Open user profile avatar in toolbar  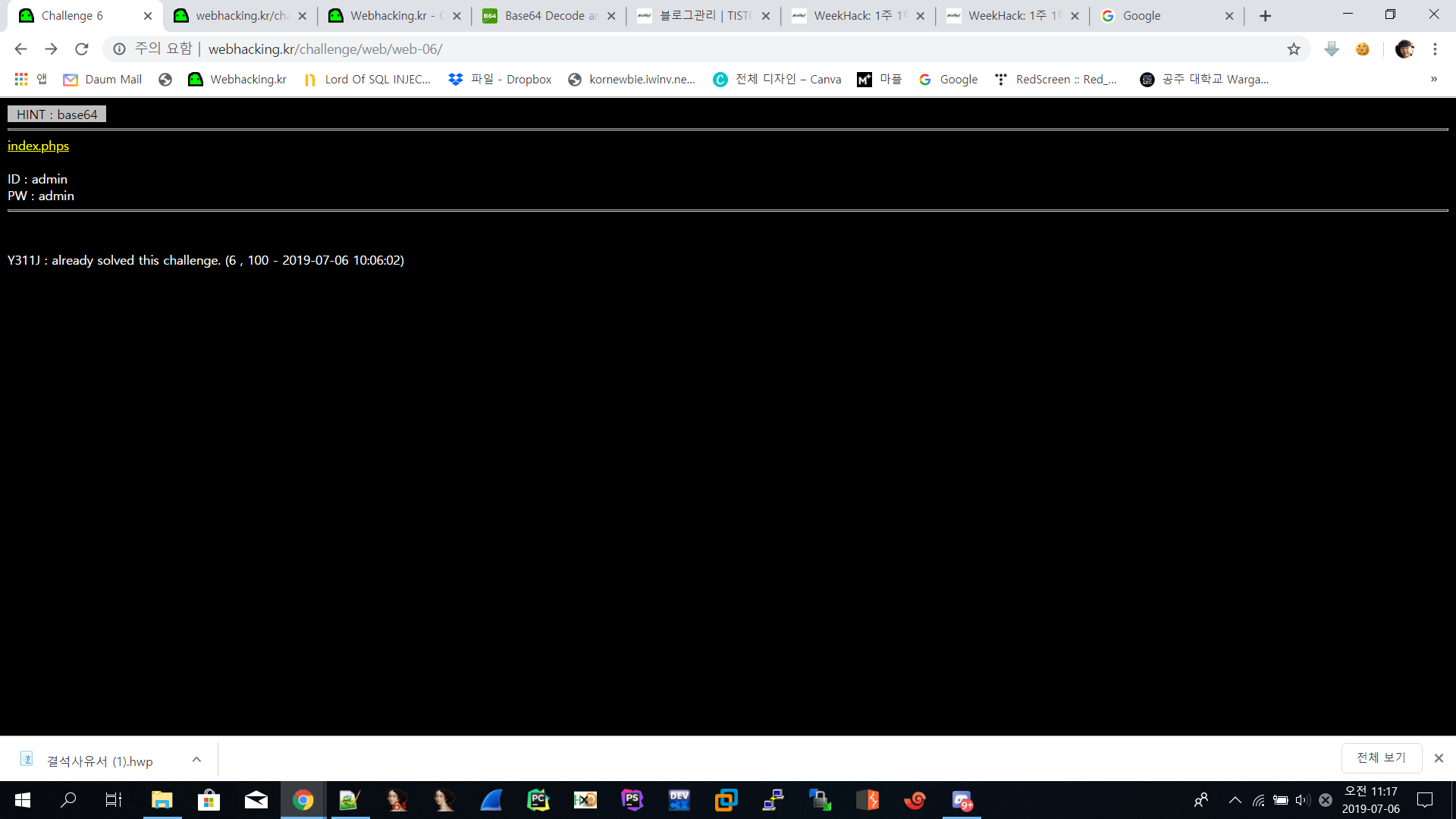click(x=1404, y=49)
